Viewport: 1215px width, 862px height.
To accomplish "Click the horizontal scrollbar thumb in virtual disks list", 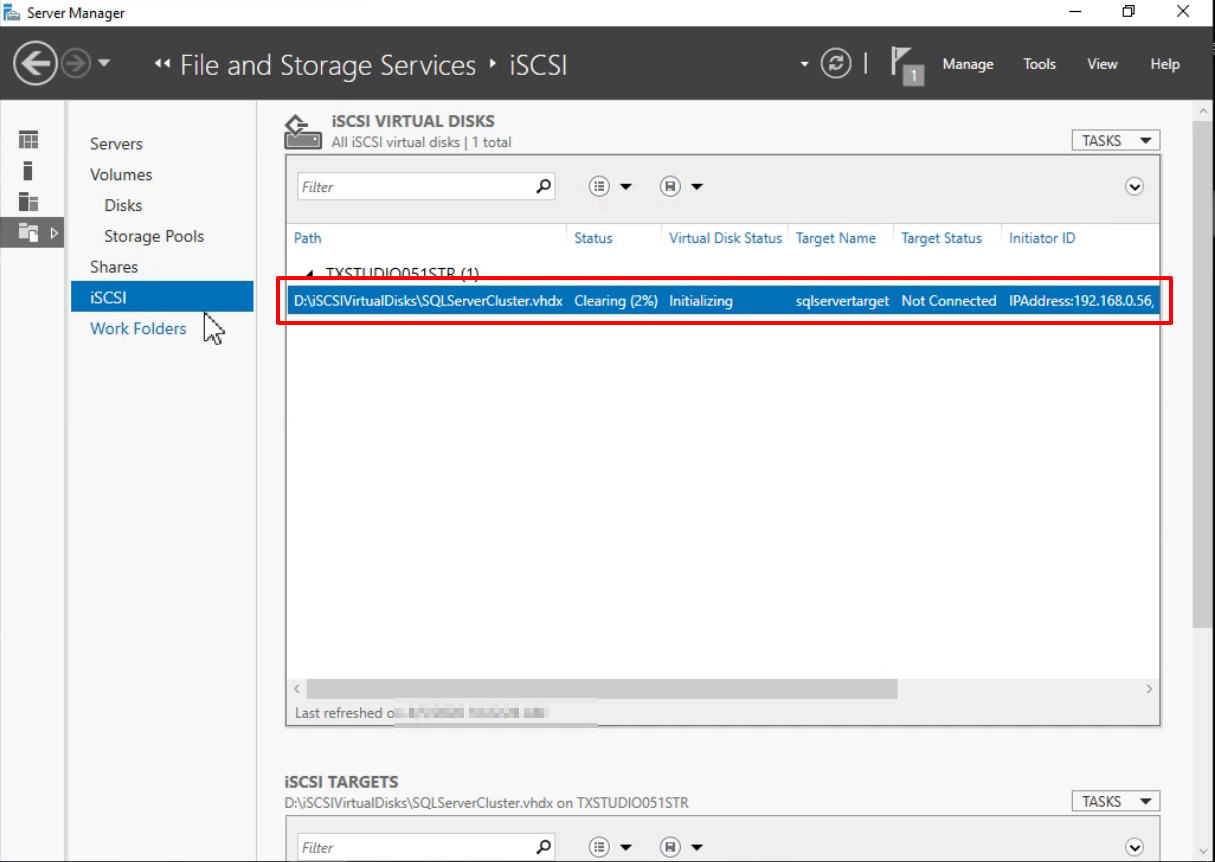I will pos(602,689).
